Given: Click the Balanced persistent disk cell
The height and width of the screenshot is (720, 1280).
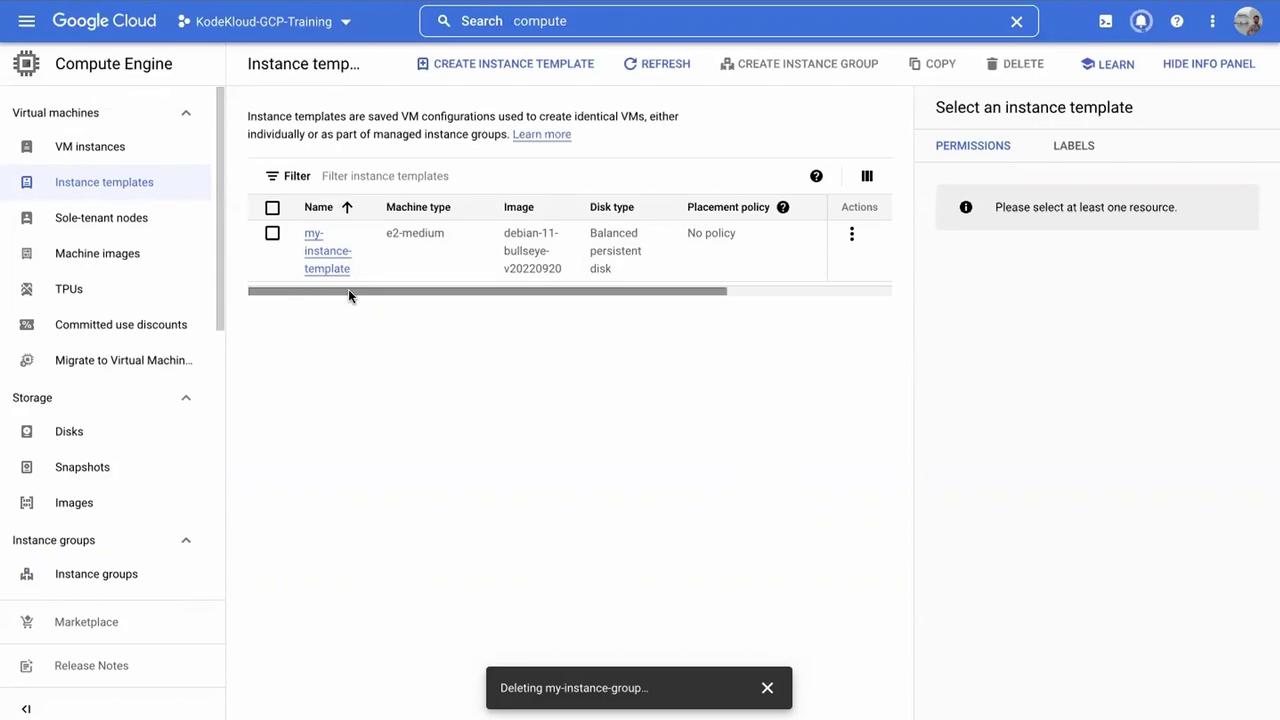Looking at the screenshot, I should point(616,251).
